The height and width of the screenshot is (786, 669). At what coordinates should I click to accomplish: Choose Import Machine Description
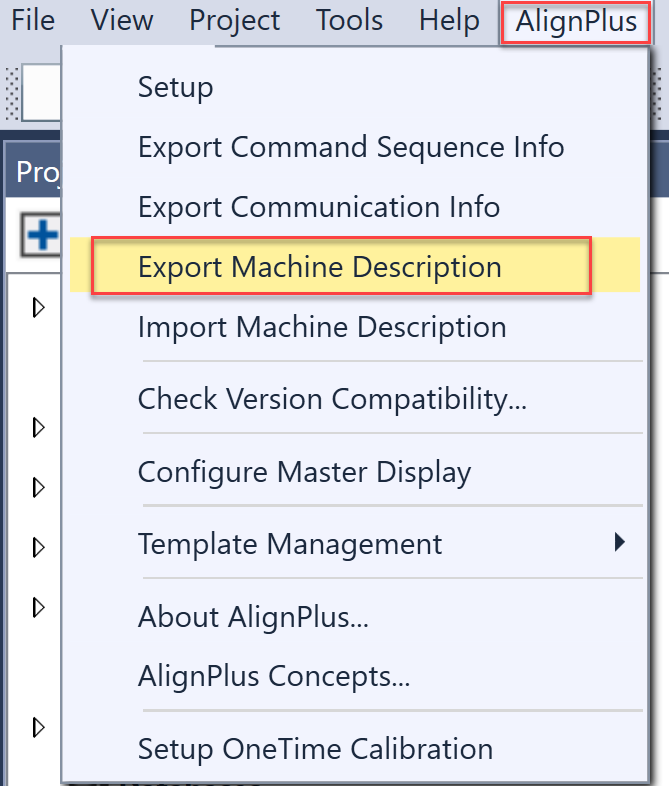click(322, 327)
